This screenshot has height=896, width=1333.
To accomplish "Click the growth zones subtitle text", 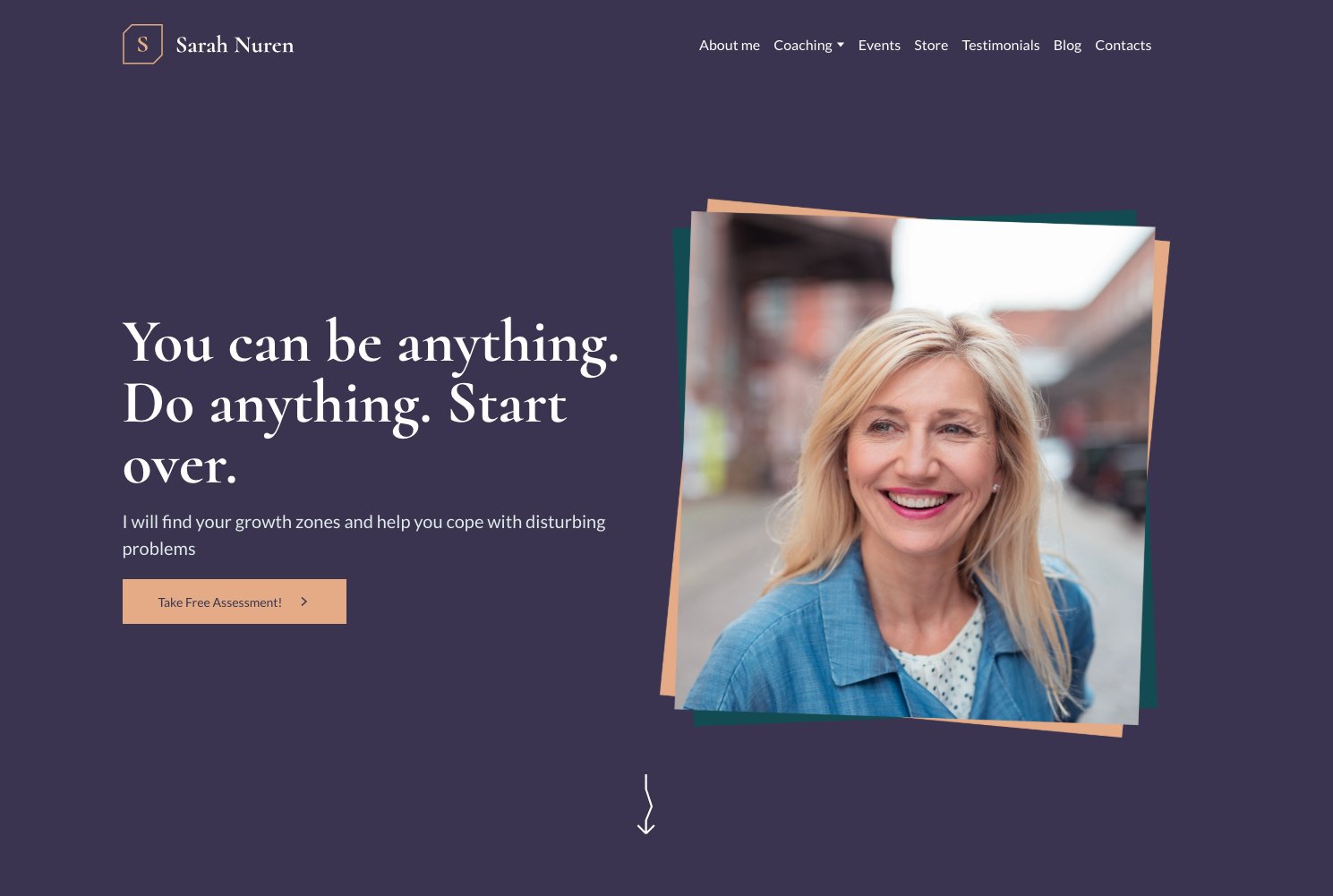I will [363, 534].
